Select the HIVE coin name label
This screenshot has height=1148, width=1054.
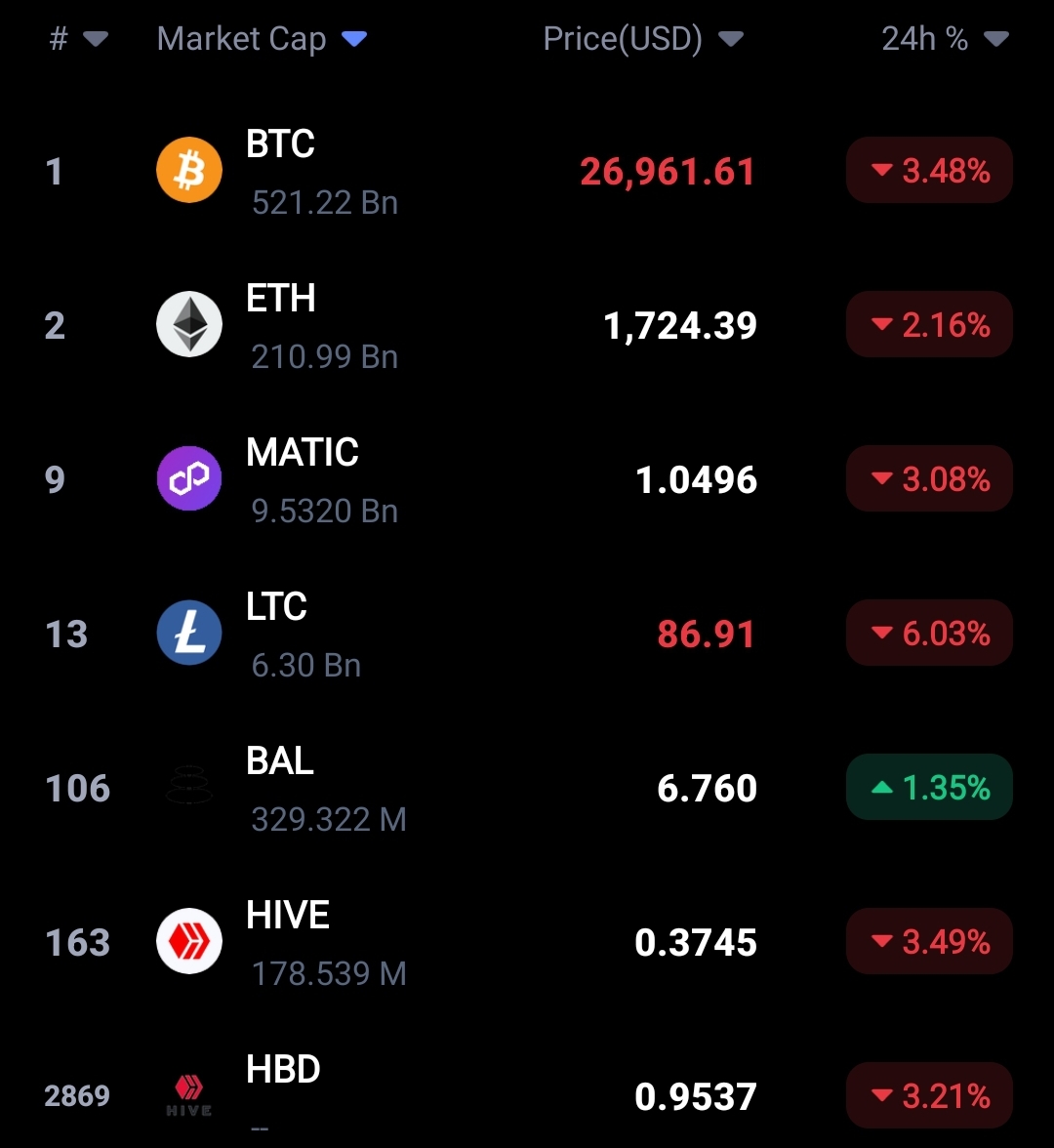[x=288, y=915]
